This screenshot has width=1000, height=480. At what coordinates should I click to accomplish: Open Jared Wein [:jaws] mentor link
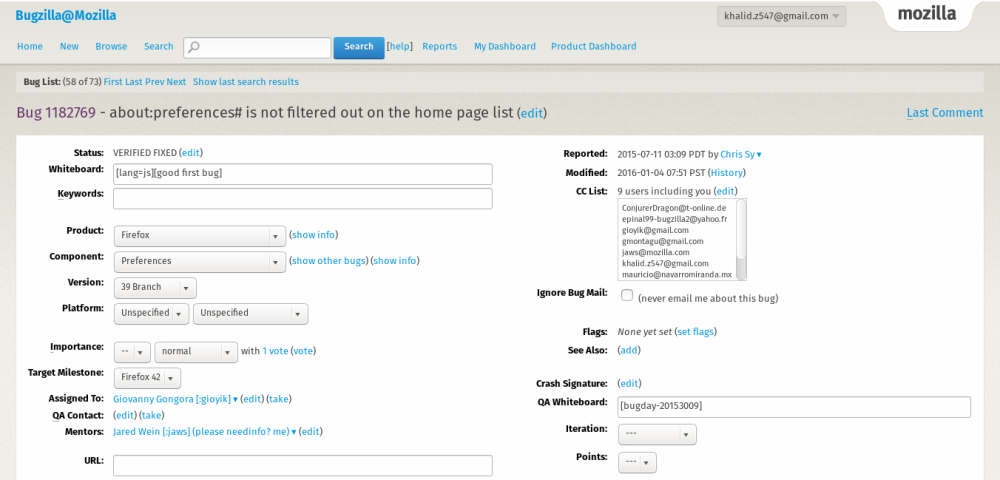tap(201, 432)
